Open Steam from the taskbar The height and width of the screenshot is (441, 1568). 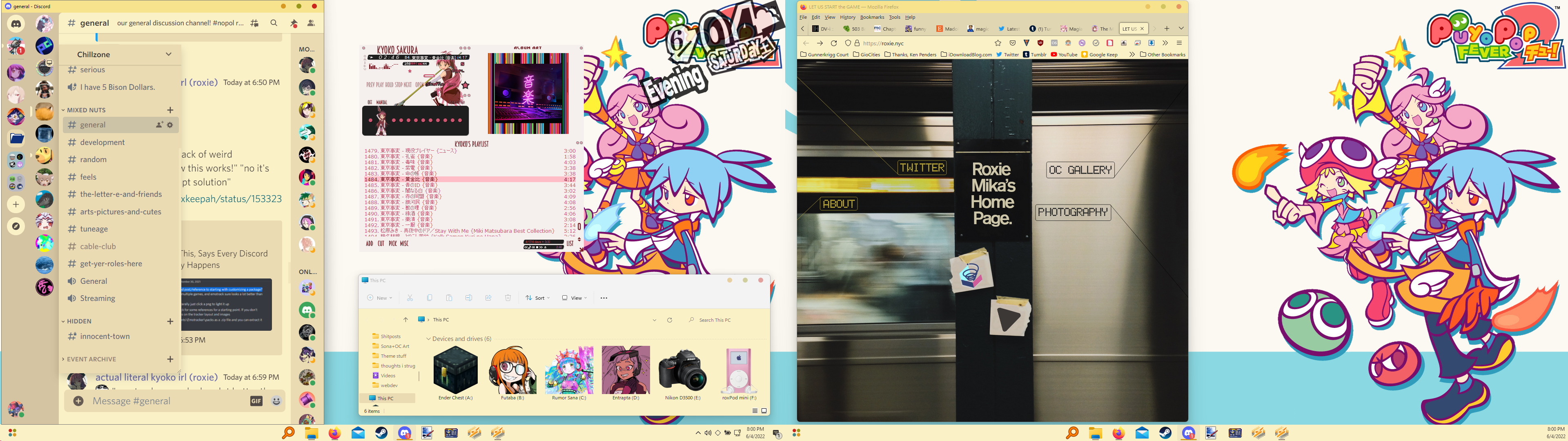[381, 433]
